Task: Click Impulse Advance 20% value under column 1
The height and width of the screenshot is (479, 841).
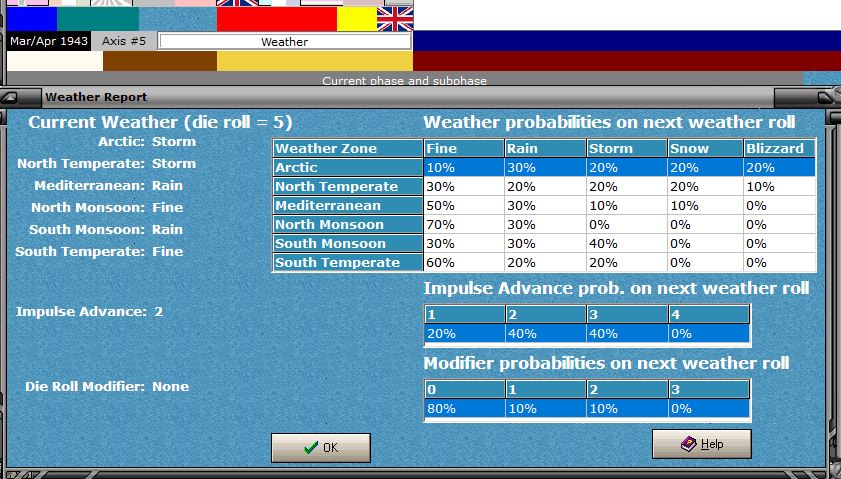Action: [464, 334]
